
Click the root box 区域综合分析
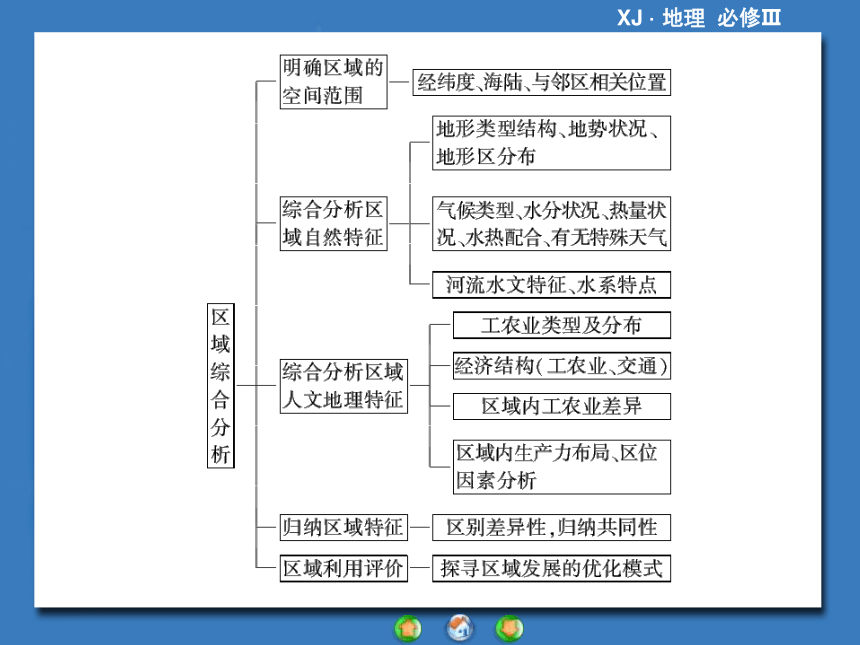click(x=221, y=386)
